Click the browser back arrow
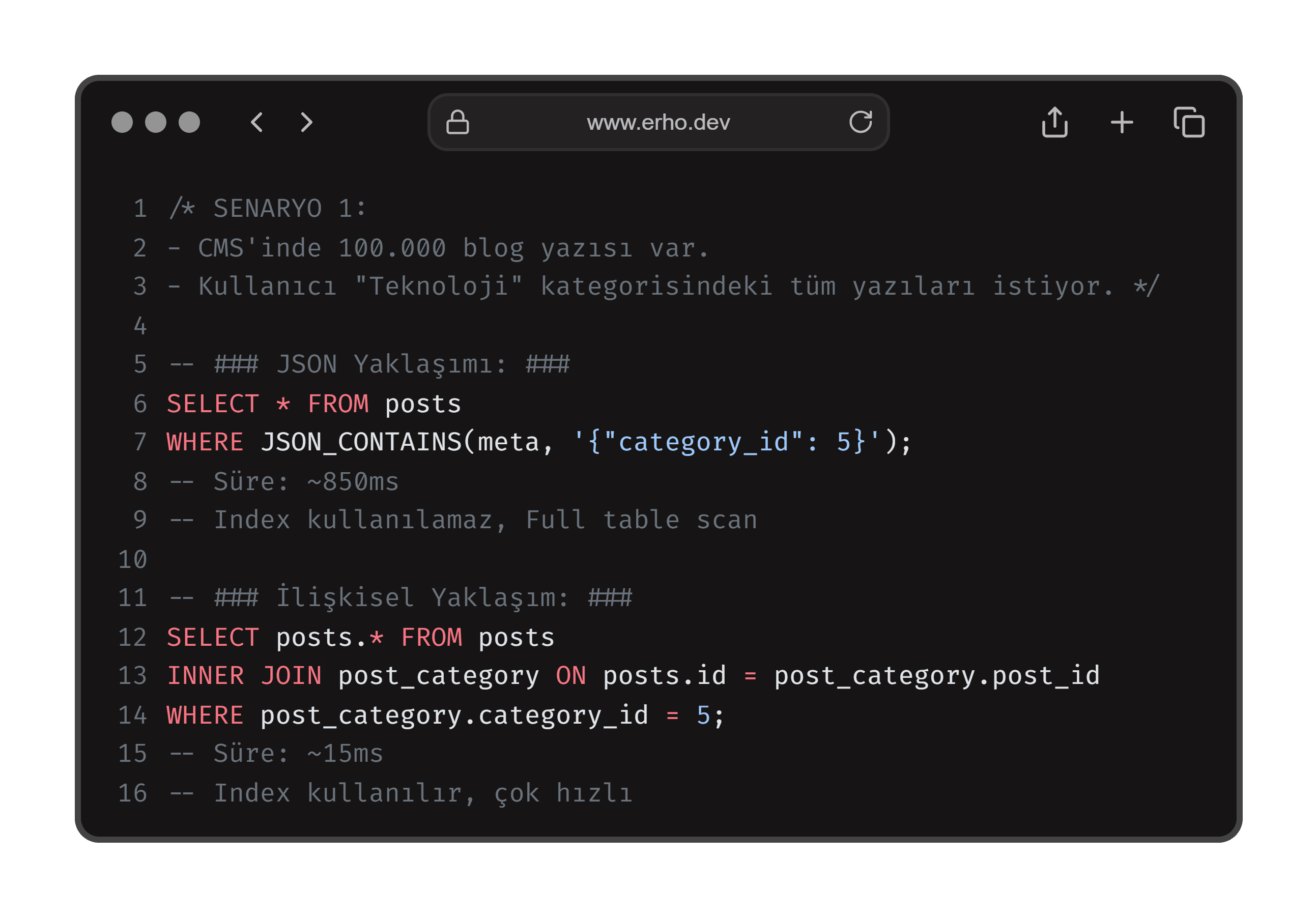Screen dimensions: 1316x916 (x=257, y=122)
